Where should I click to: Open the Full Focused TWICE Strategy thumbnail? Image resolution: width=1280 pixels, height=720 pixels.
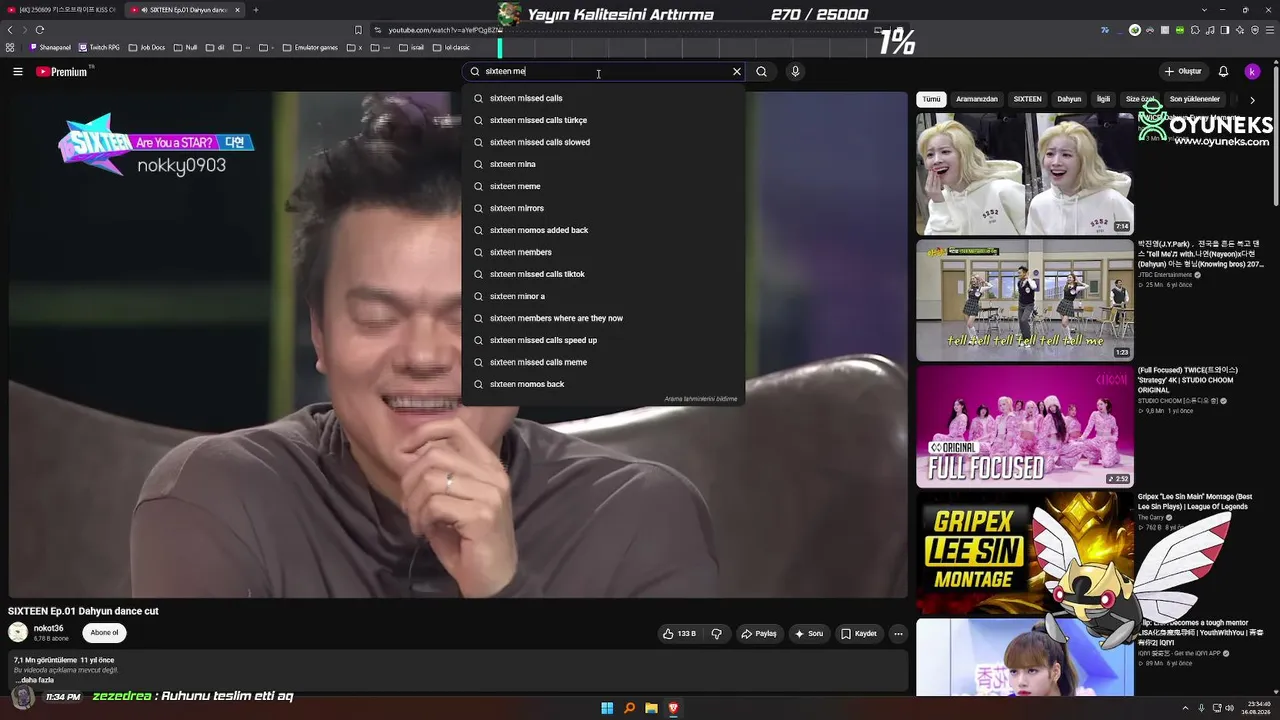(1025, 426)
